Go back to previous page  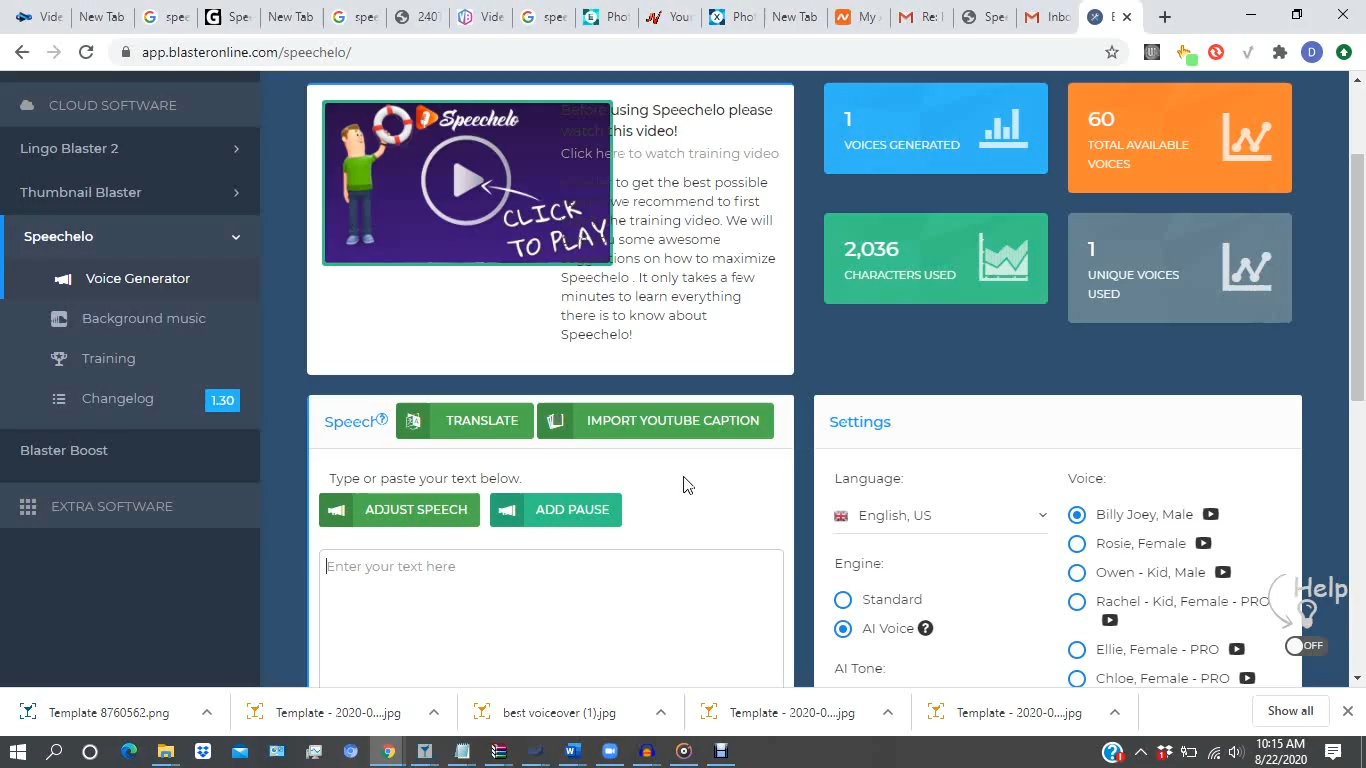[x=22, y=52]
